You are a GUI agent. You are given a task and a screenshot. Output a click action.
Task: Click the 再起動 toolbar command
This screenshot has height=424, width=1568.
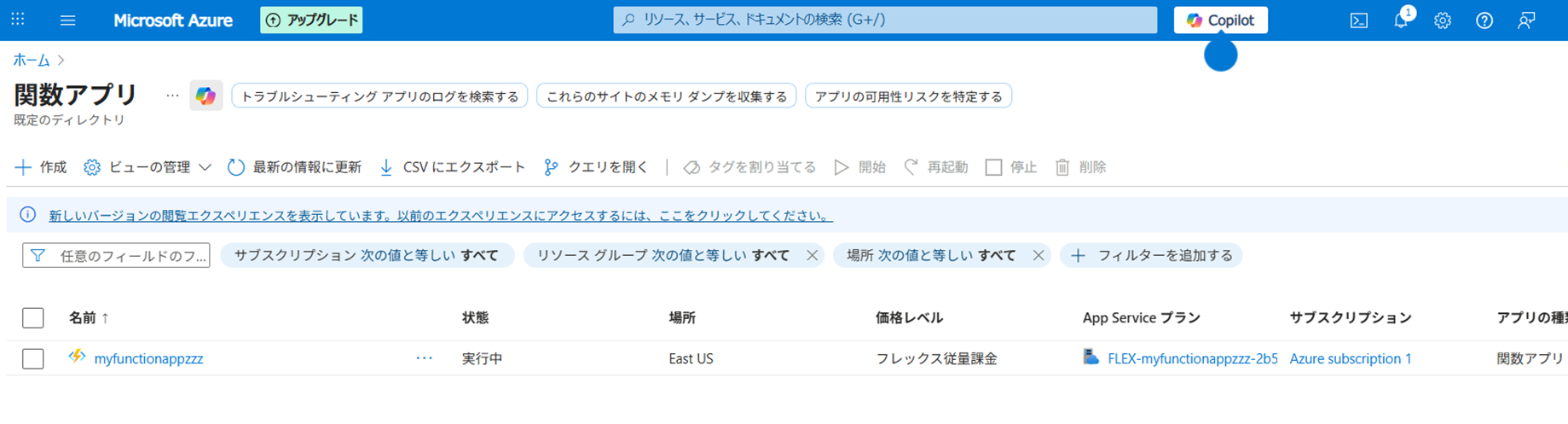tap(935, 167)
